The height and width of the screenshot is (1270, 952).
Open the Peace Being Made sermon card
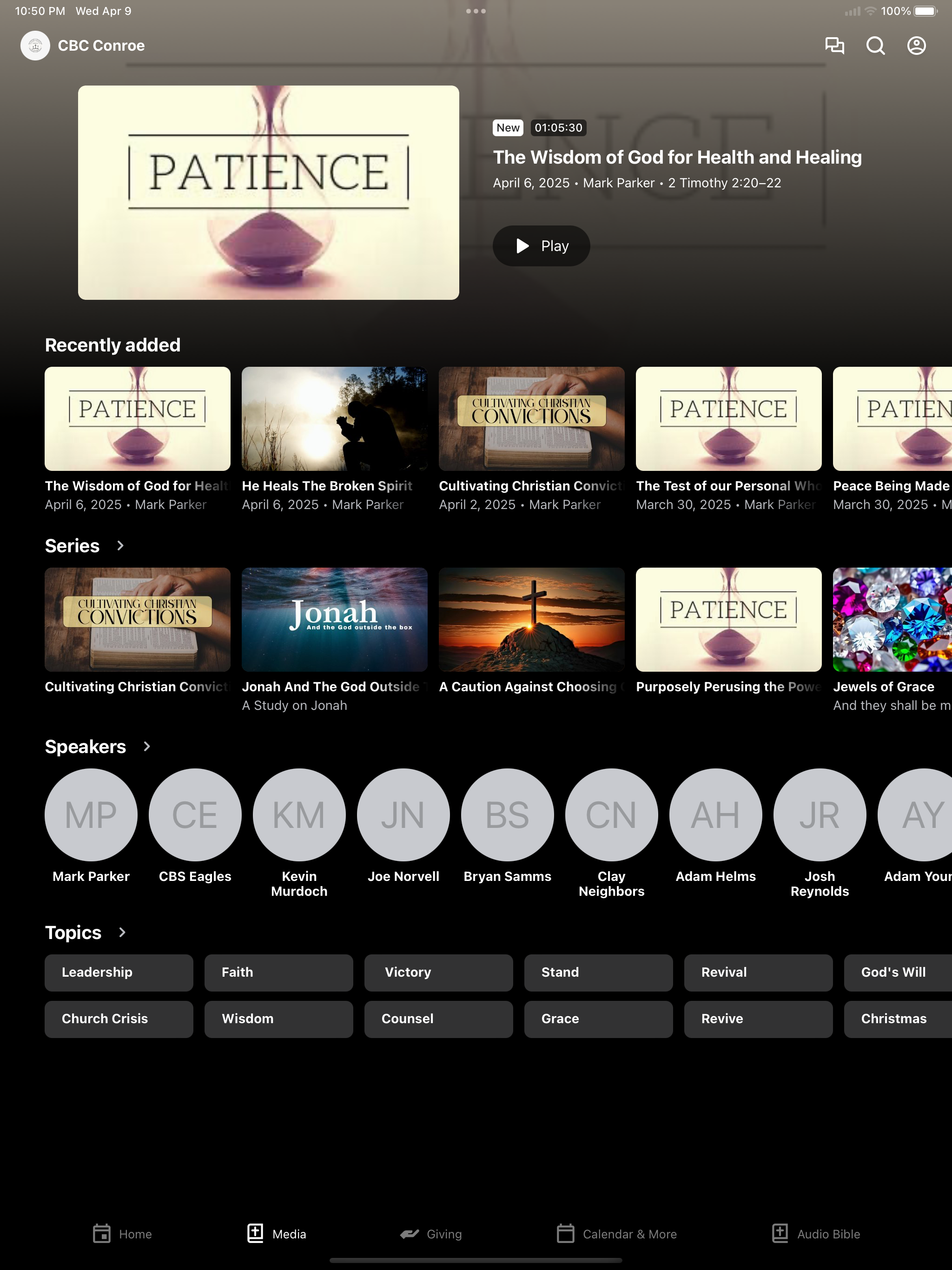point(892,439)
